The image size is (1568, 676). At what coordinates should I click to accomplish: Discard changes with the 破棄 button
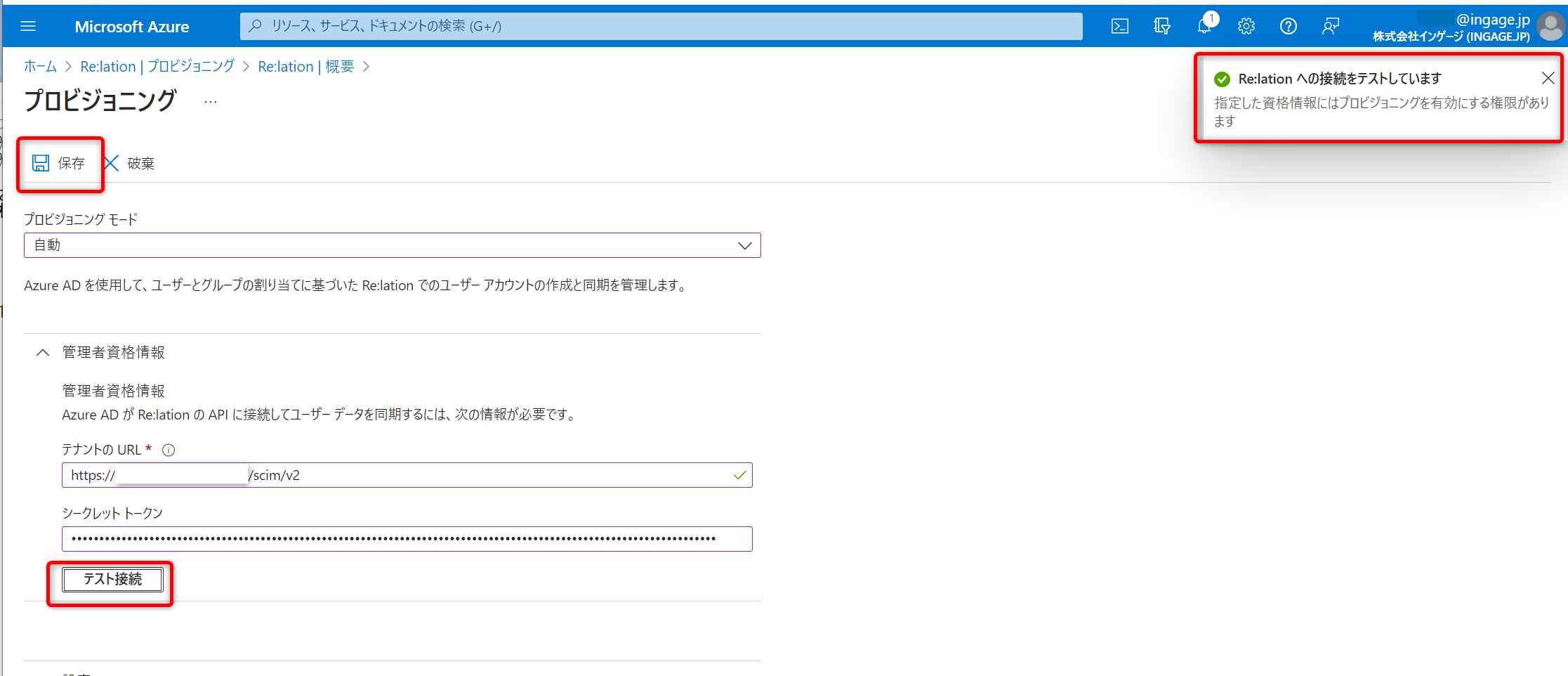coord(130,164)
